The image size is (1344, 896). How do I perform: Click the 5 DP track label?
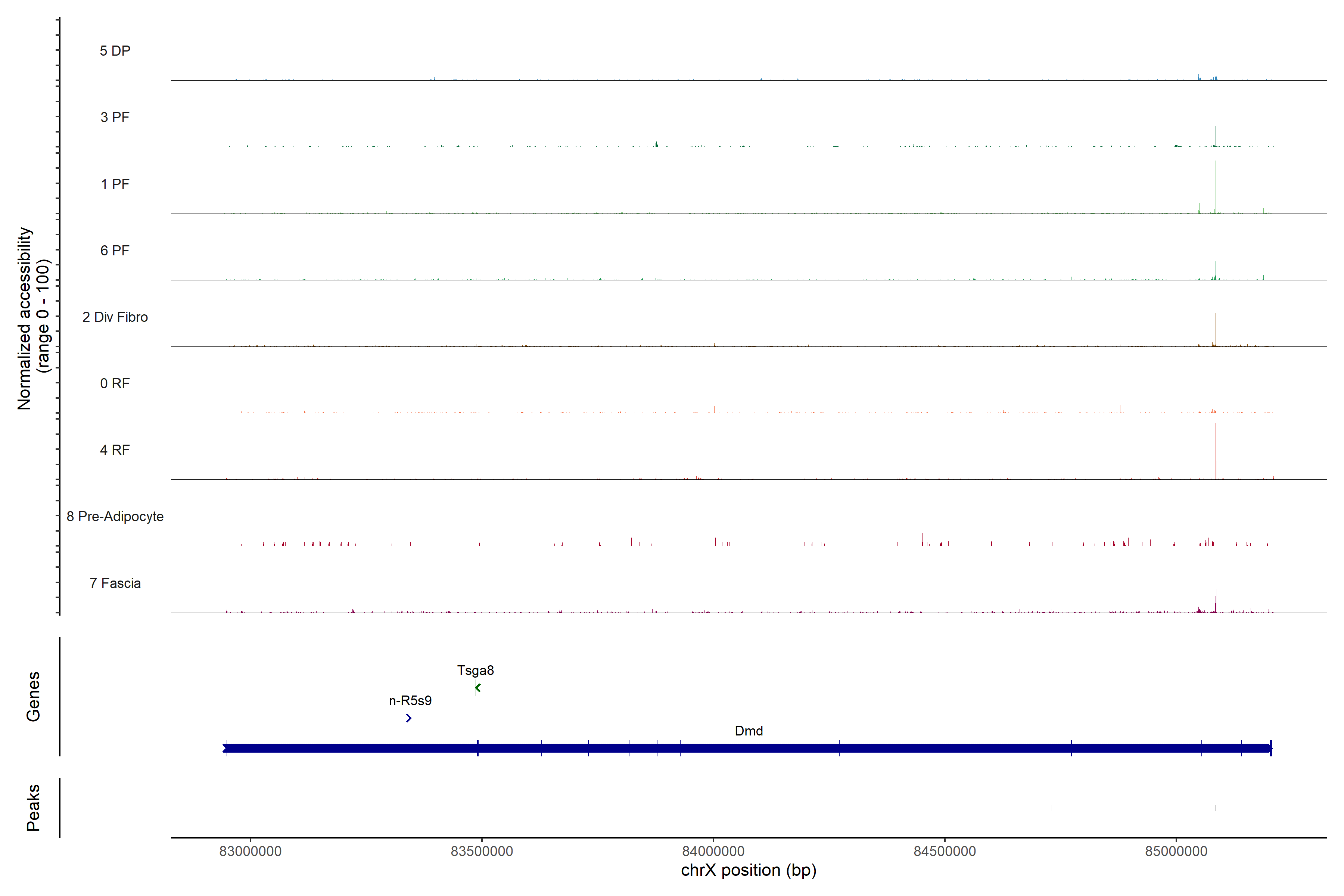[115, 51]
